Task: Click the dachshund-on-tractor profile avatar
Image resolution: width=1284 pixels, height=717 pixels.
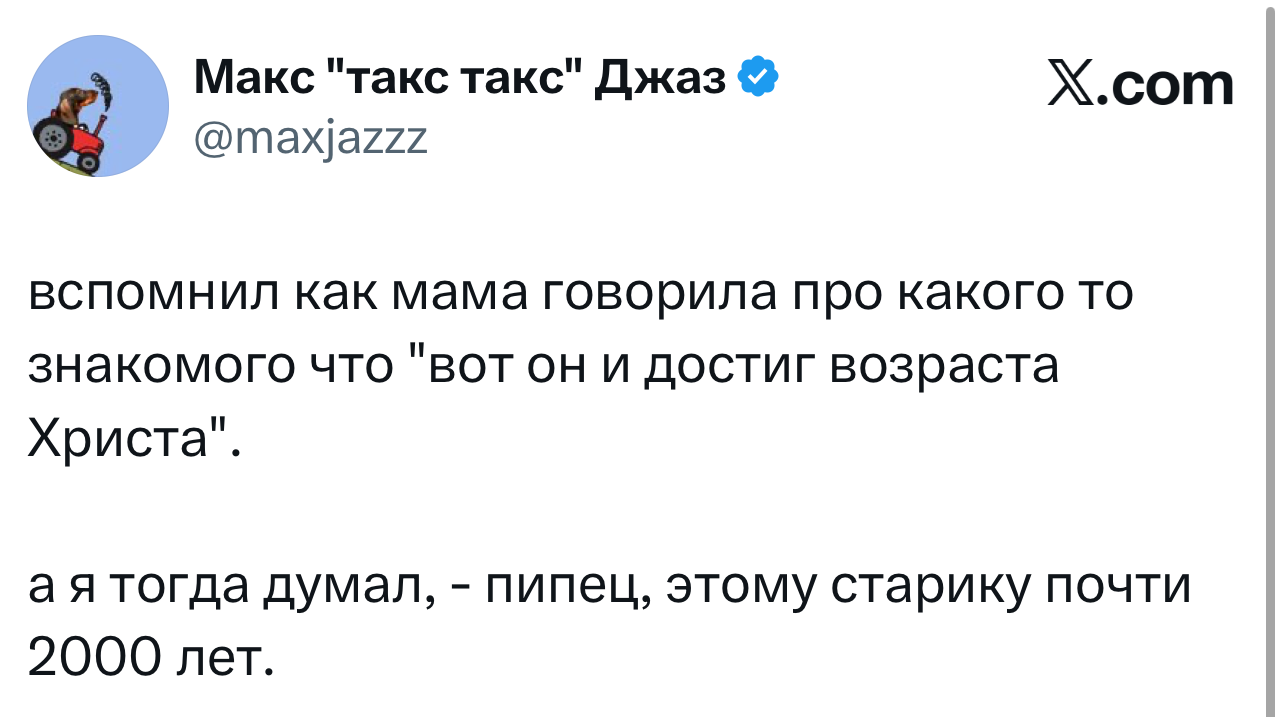Action: coord(98,106)
